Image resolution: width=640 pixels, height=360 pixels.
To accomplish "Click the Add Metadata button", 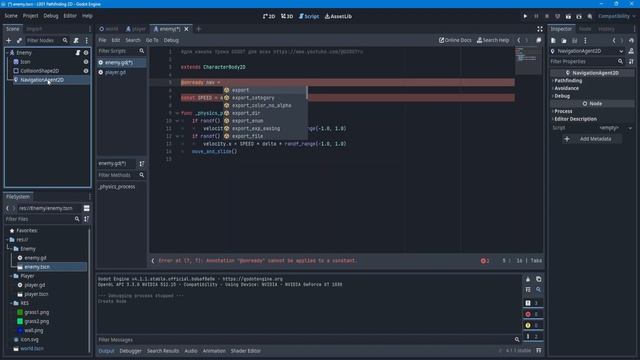I will [x=591, y=139].
